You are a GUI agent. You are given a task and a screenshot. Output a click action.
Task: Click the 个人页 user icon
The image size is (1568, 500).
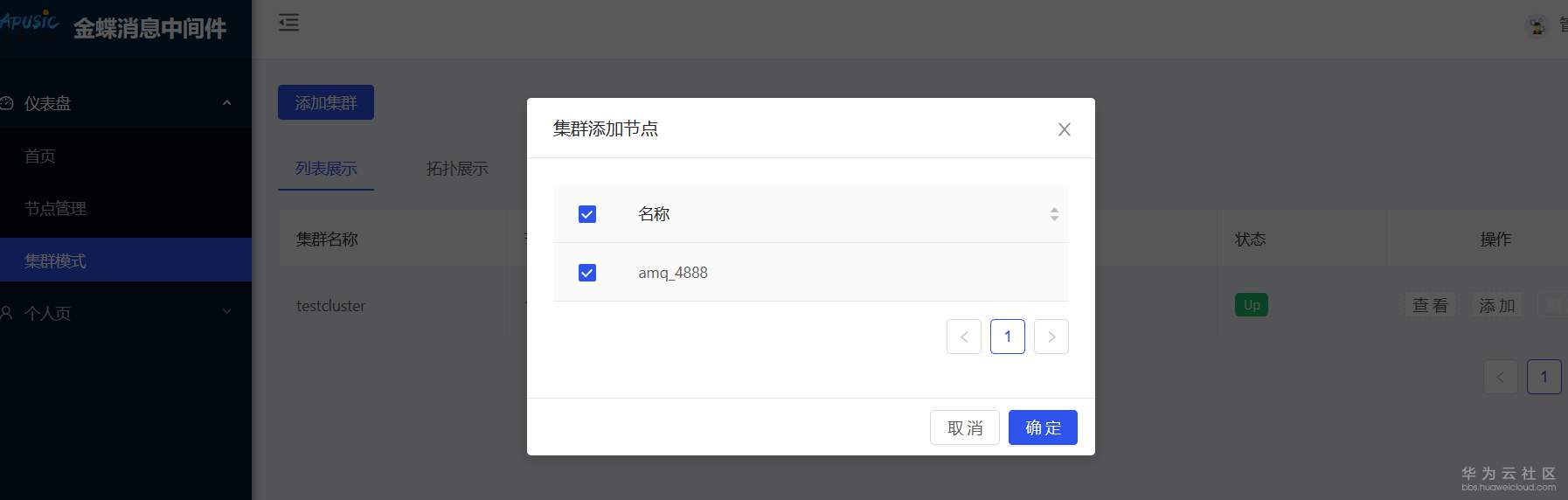coord(7,312)
